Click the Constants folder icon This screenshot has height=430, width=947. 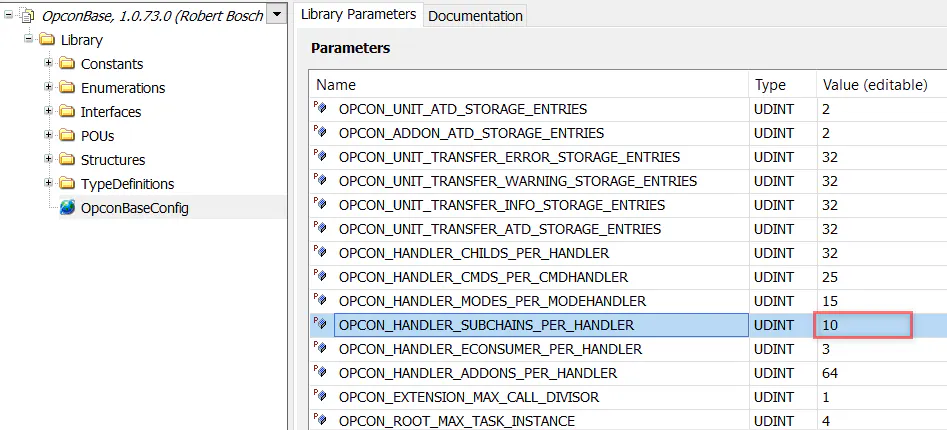tap(67, 64)
